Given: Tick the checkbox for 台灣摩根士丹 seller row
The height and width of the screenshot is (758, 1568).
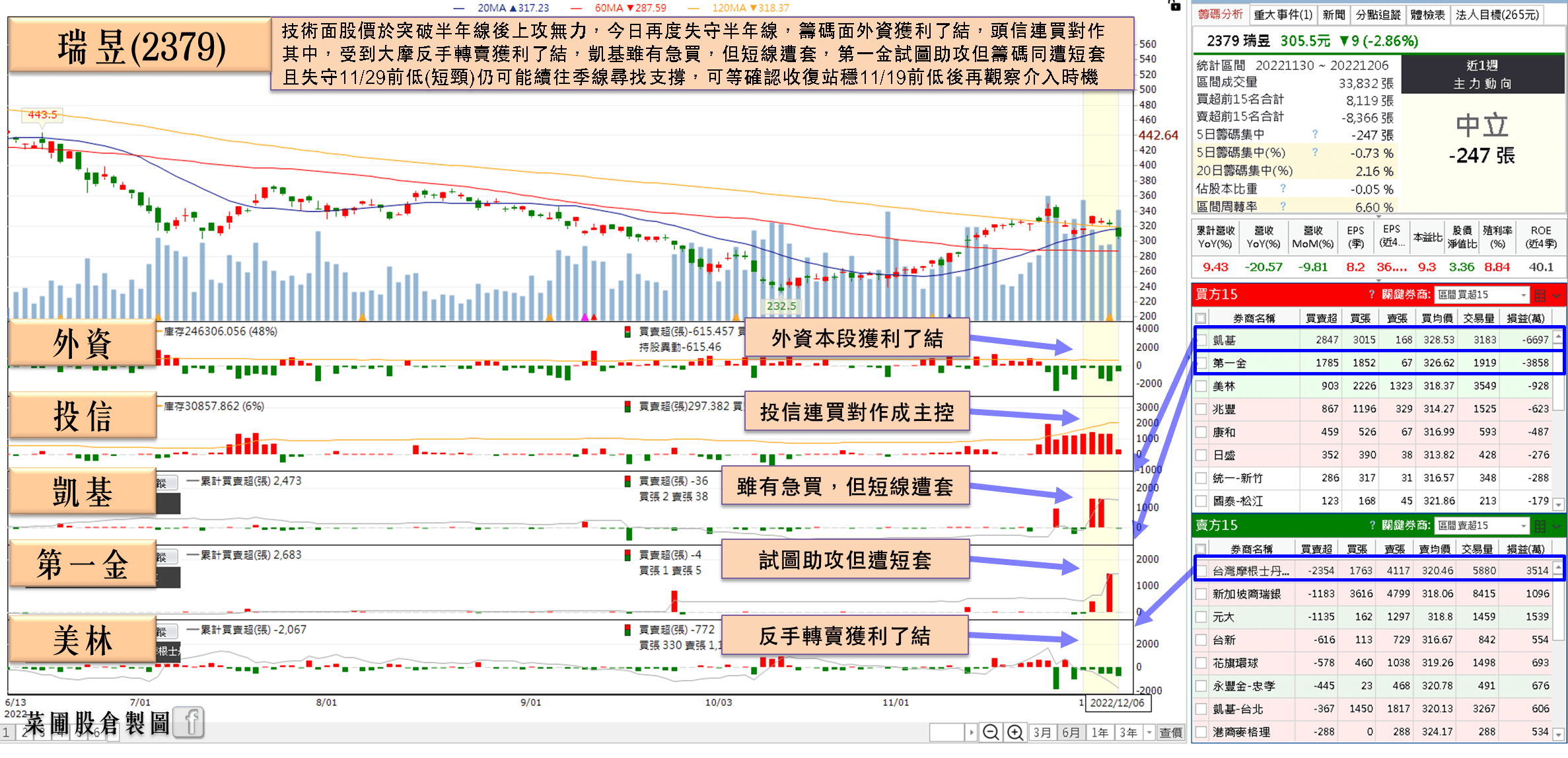Looking at the screenshot, I should [x=1201, y=571].
